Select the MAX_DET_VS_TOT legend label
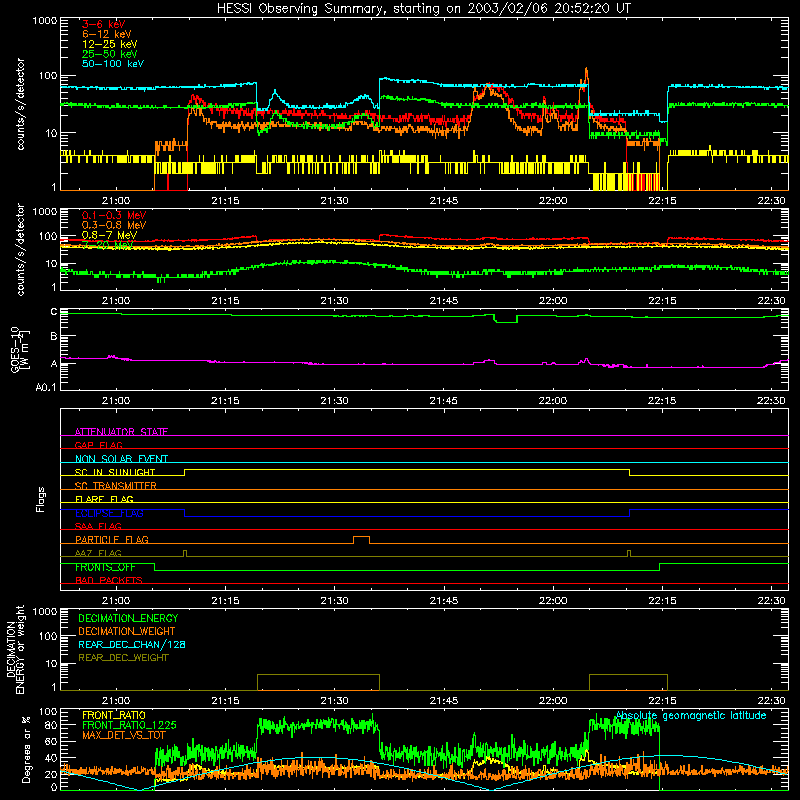 pos(124,735)
